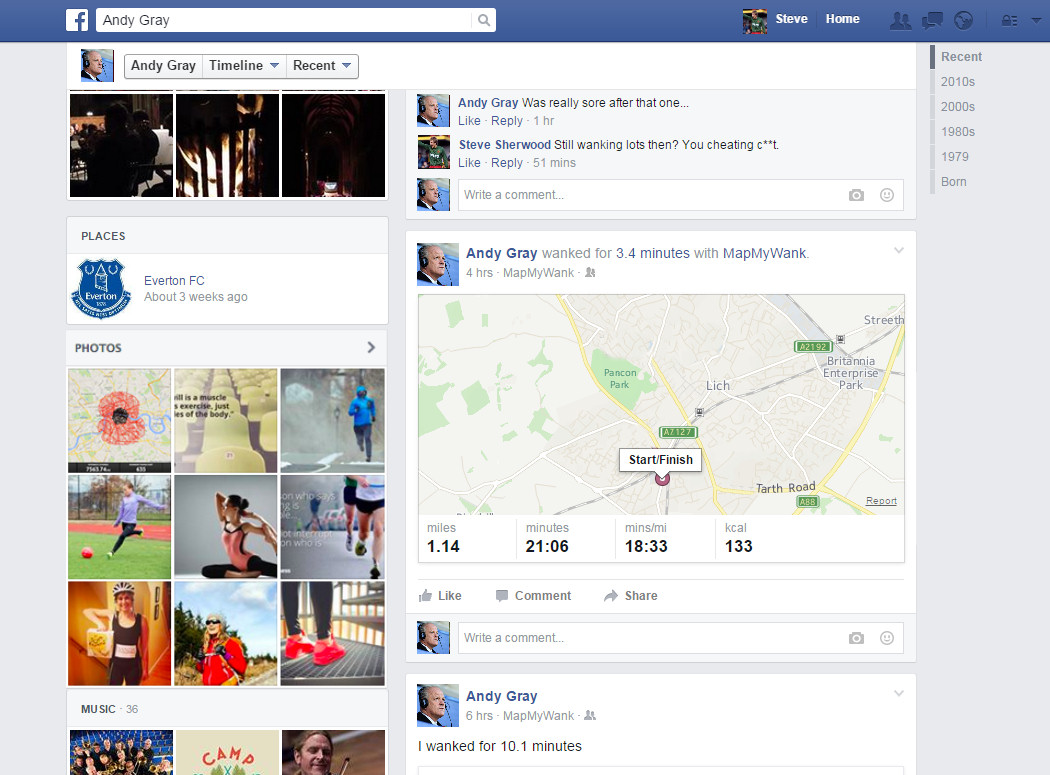Viewport: 1050px width, 775px height.
Task: Expand options for the 6 hrs post
Action: [899, 693]
